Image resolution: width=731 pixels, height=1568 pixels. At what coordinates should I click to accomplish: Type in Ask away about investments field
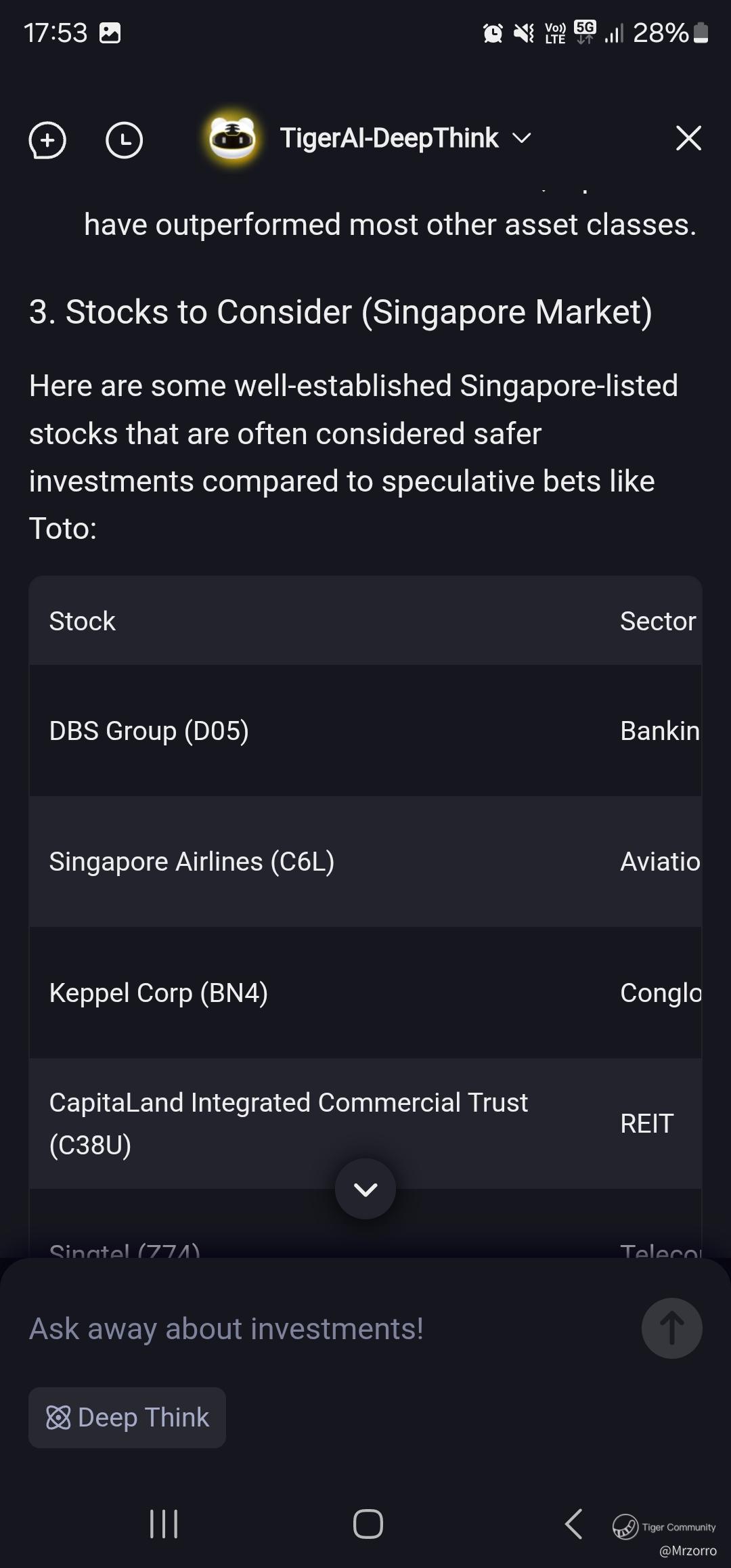tap(325, 1328)
